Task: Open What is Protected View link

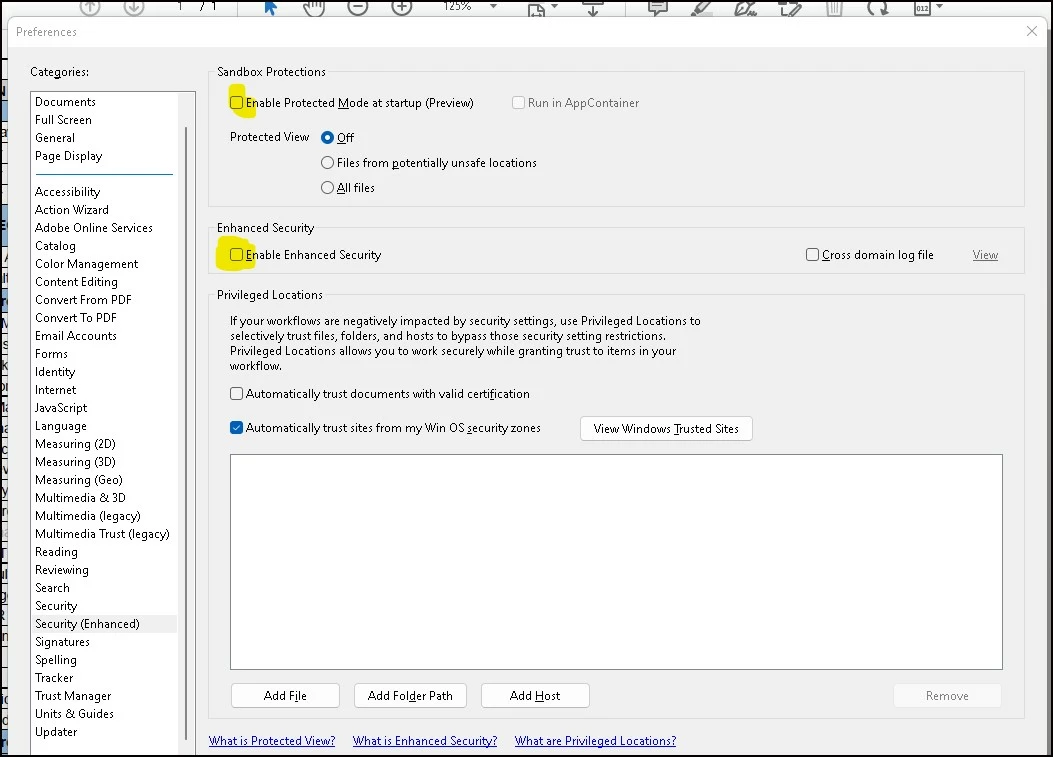Action: point(272,741)
